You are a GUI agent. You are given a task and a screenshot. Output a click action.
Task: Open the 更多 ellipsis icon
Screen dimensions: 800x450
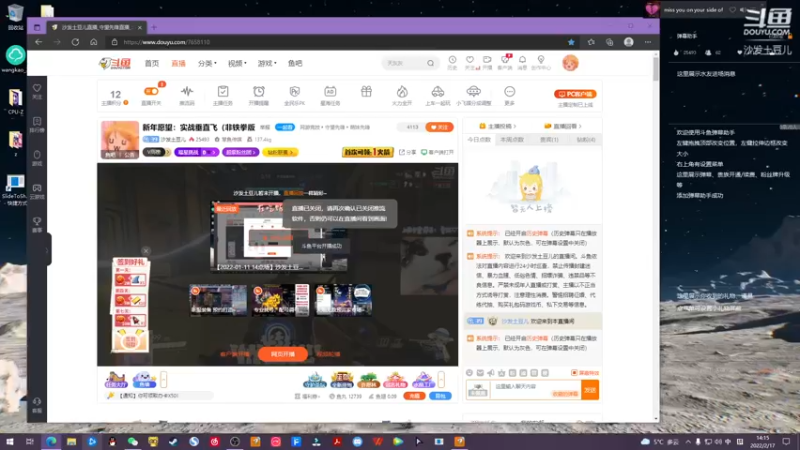[509, 91]
